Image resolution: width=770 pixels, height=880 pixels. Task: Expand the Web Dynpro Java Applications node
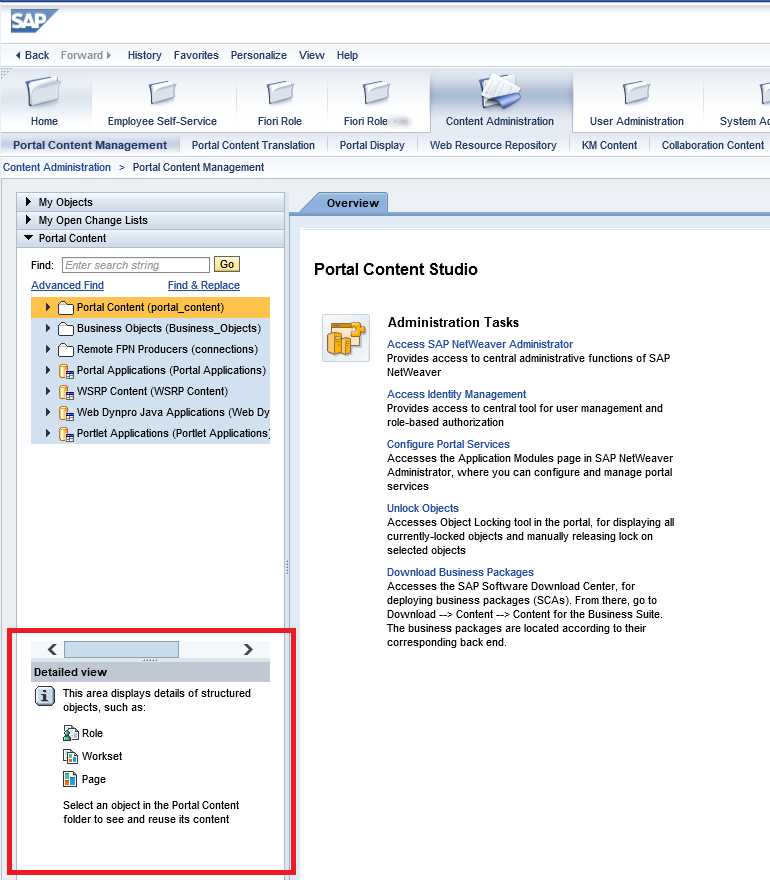point(48,412)
